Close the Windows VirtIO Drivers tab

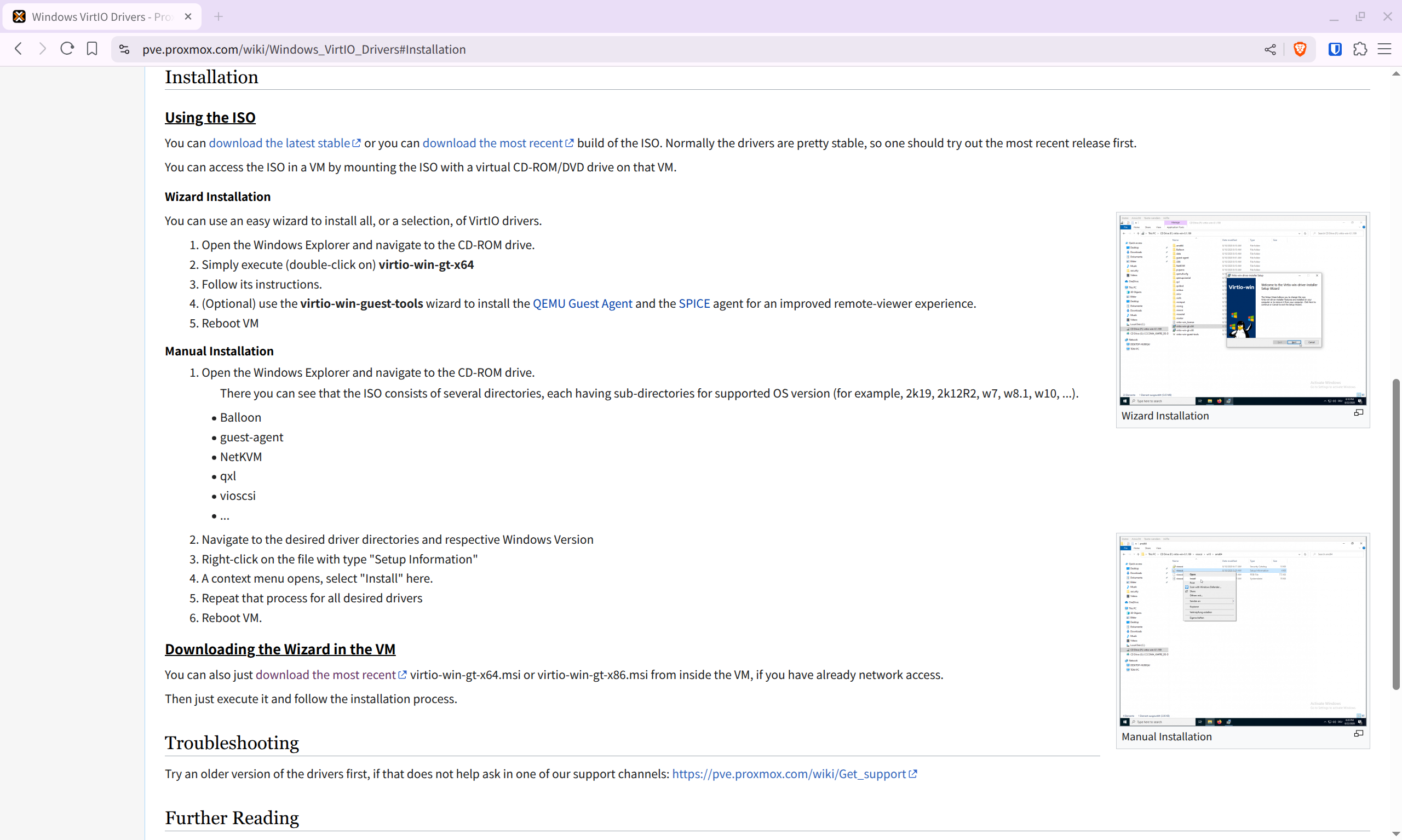coord(188,17)
